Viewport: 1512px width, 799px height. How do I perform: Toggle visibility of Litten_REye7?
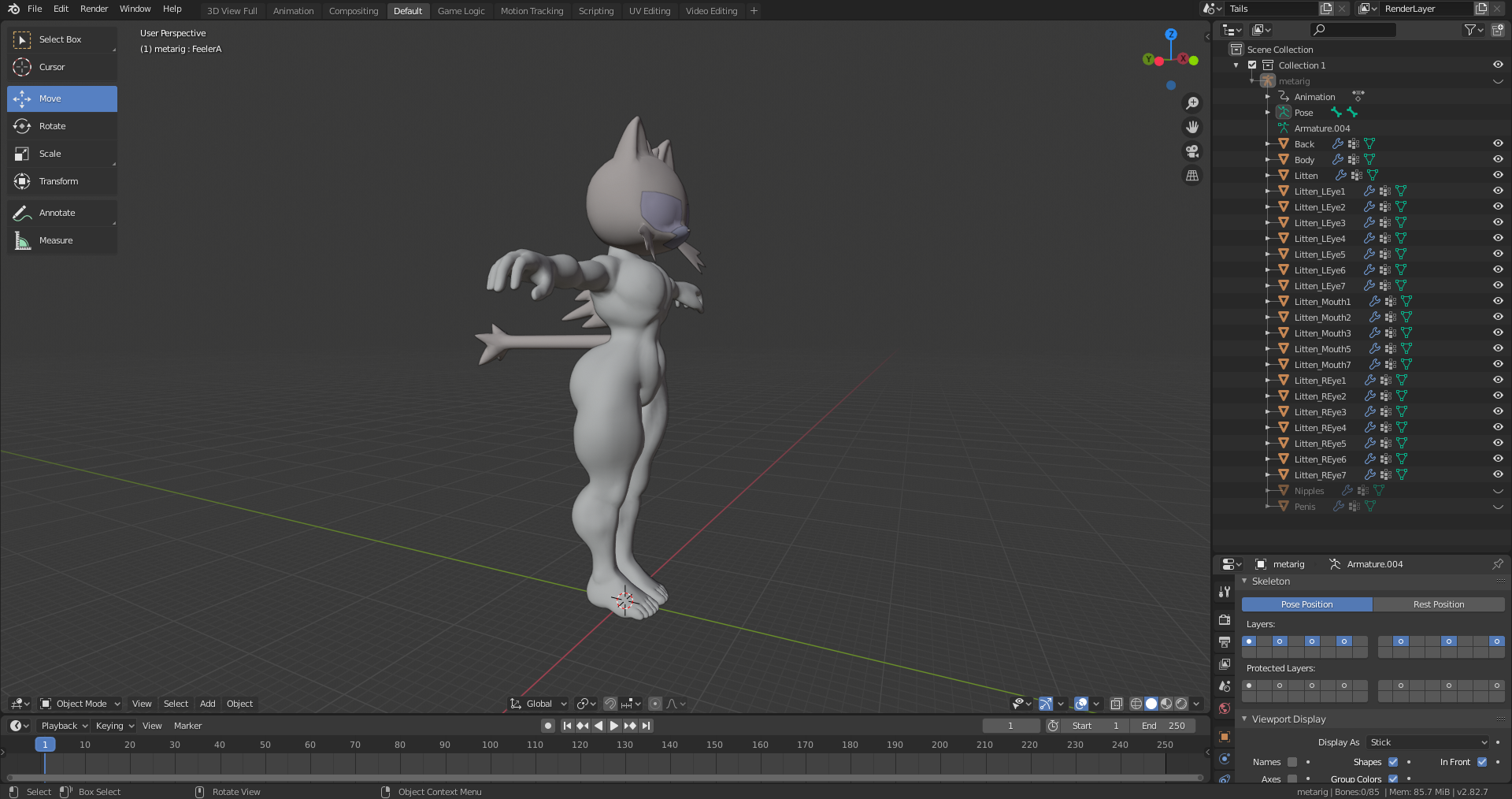point(1498,475)
